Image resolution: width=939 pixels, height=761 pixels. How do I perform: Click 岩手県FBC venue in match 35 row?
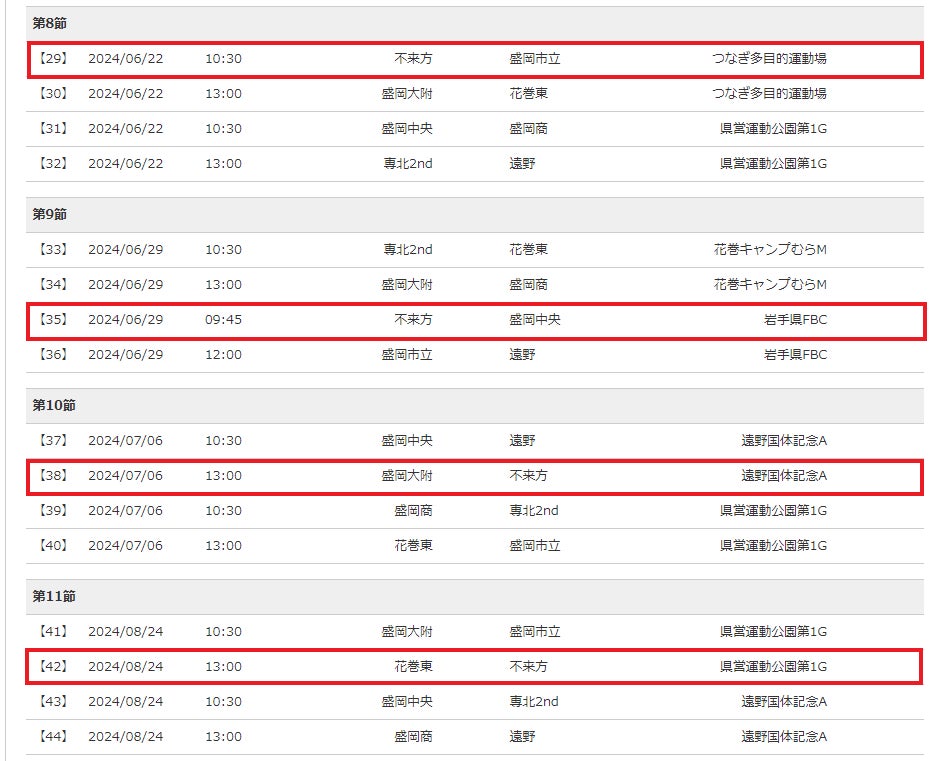(795, 320)
